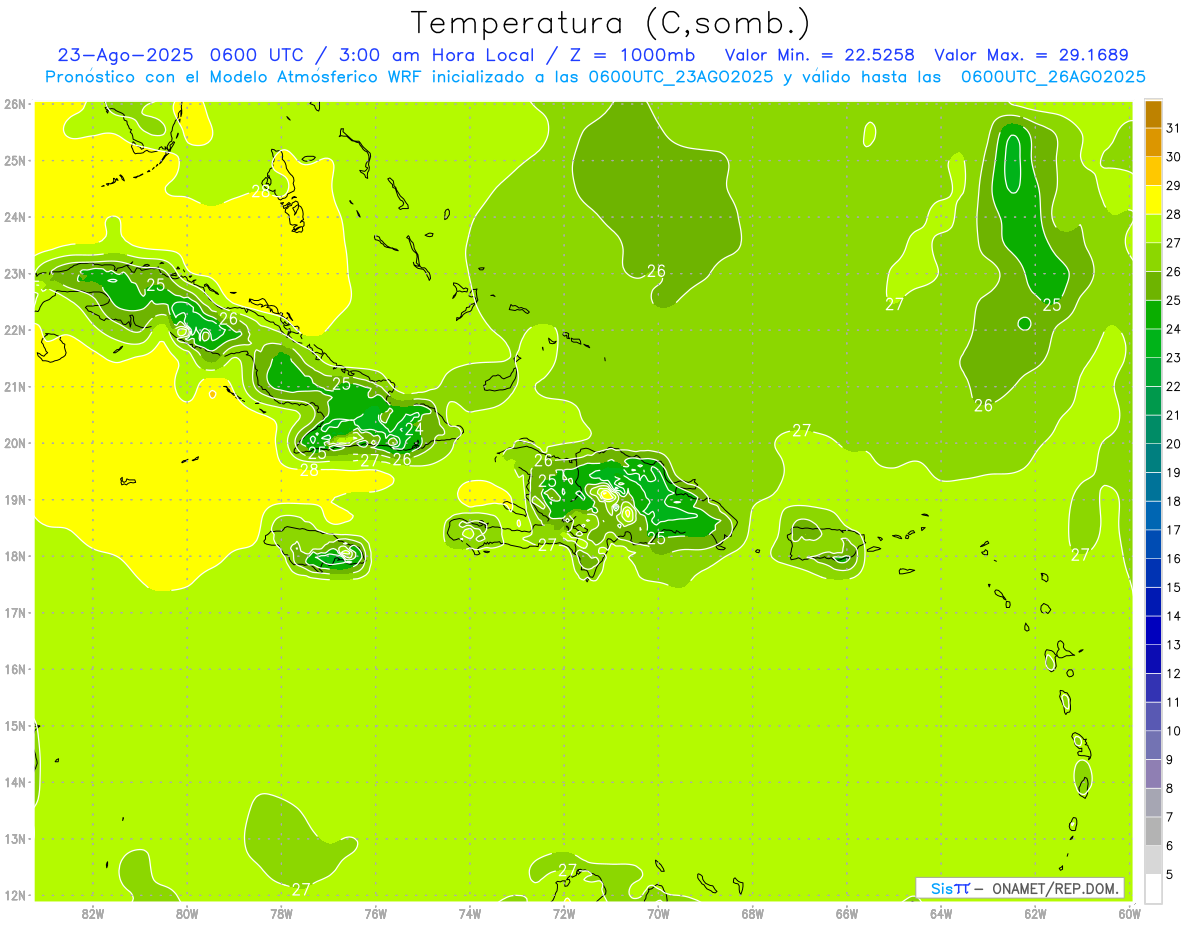This screenshot has height=927, width=1200.
Task: Select the "20N" latitude axis label
Action: (14, 443)
